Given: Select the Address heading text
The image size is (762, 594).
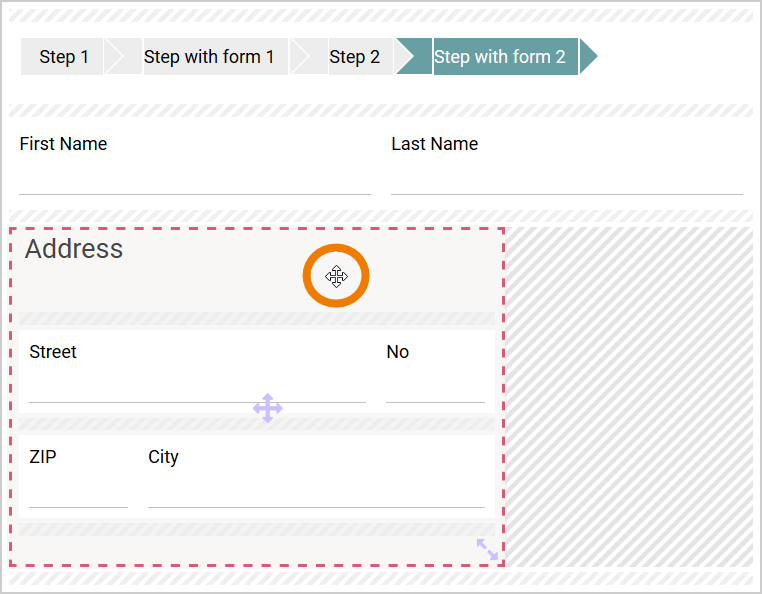Looking at the screenshot, I should click(74, 249).
